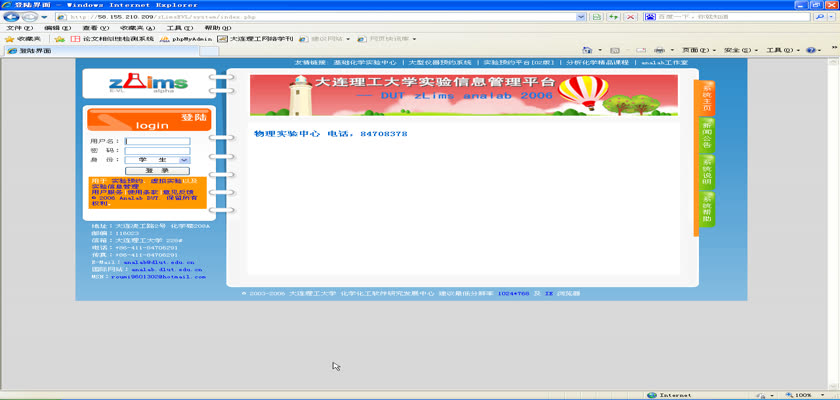Open the 大型仪器预约系统 link
840x400 pixels.
[440, 63]
